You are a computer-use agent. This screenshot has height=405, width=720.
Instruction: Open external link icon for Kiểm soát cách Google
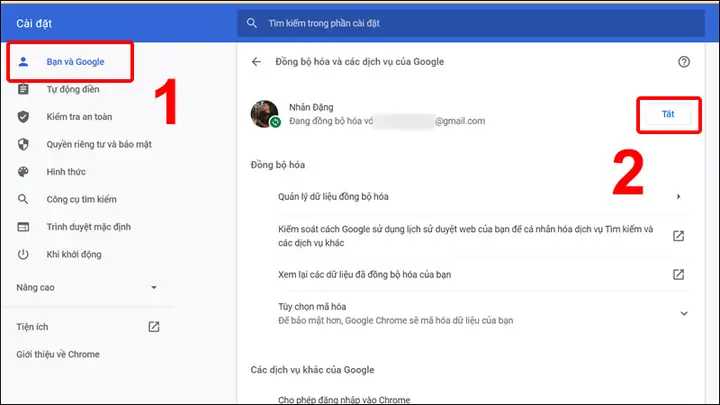pyautogui.click(x=678, y=236)
